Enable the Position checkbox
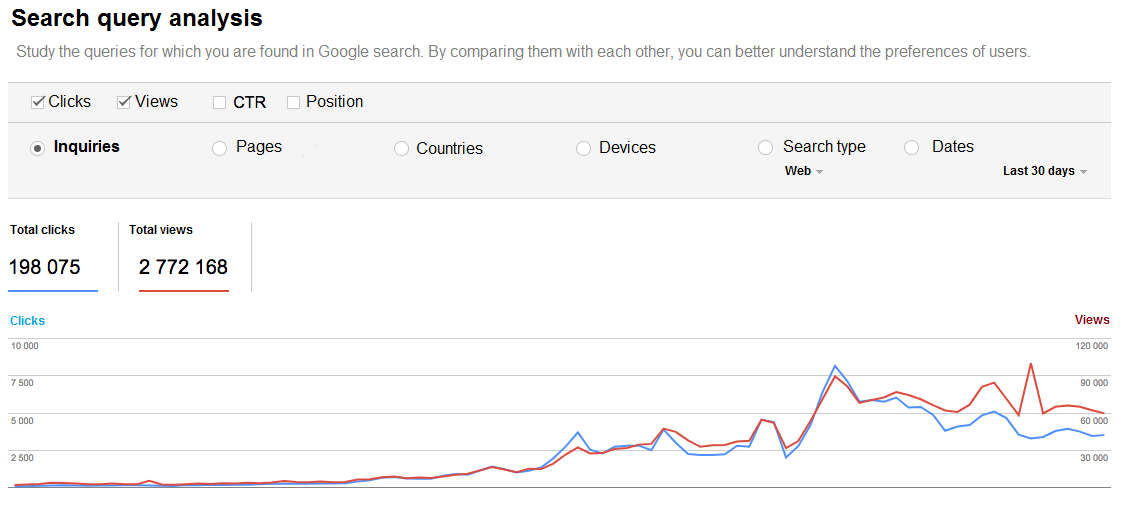This screenshot has height=509, width=1139. pyautogui.click(x=293, y=102)
